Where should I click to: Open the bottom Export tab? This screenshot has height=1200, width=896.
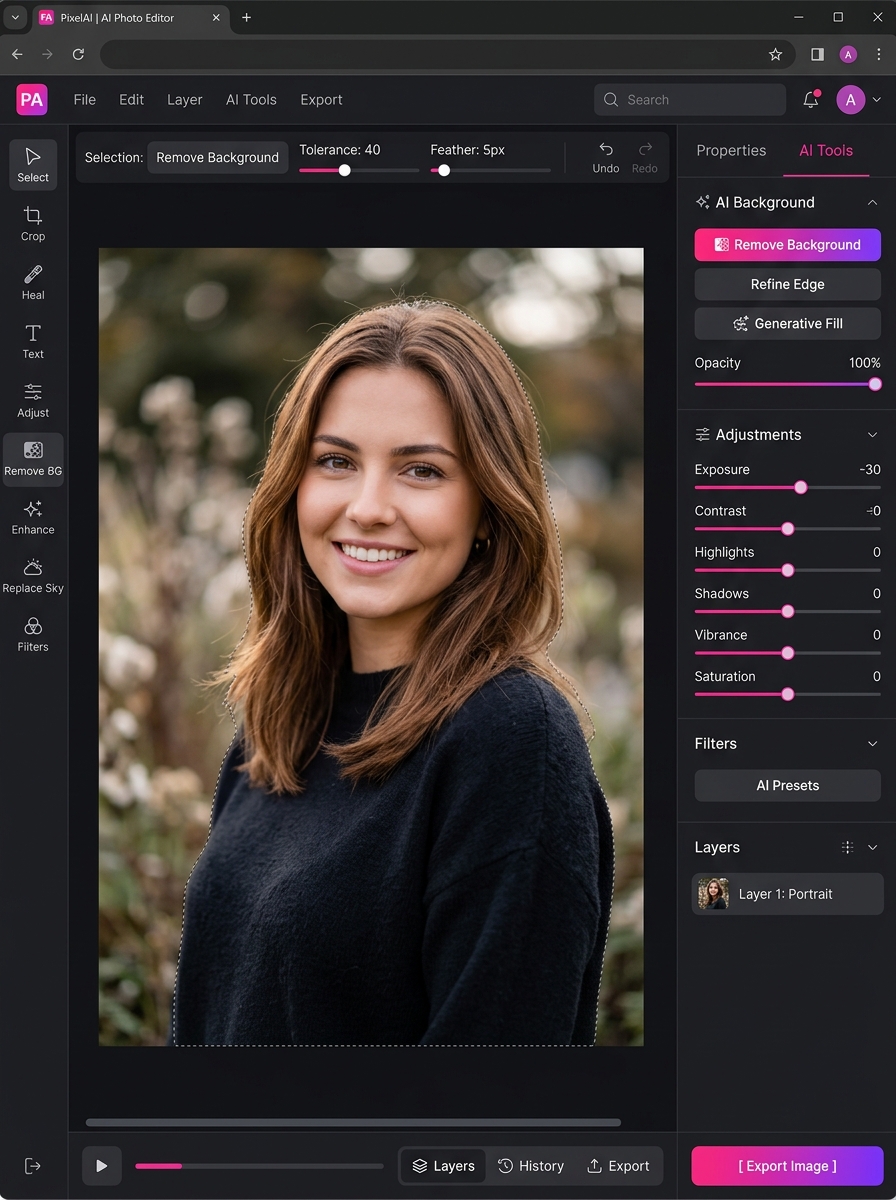pos(618,1166)
